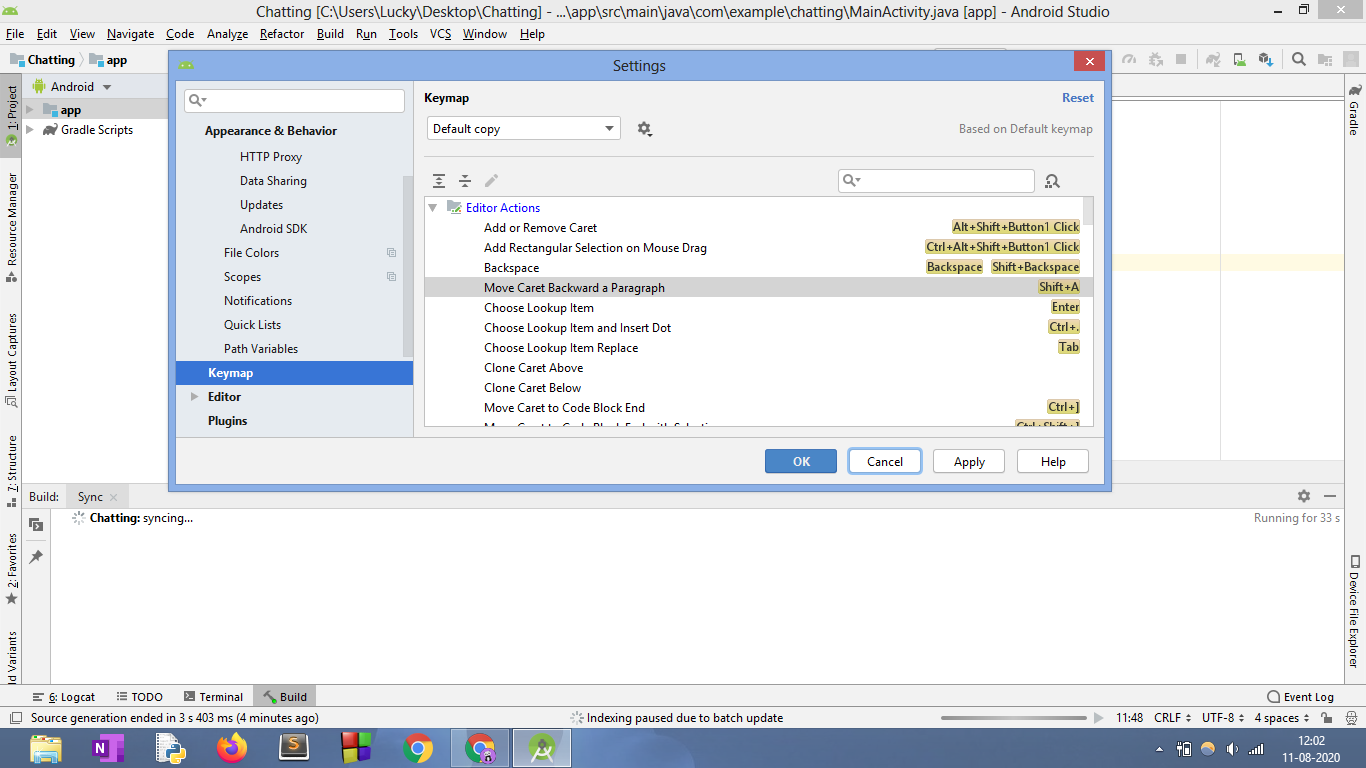1366x768 pixels.
Task: Expand Gradle Scripts in Project tree
Action: tap(30, 130)
